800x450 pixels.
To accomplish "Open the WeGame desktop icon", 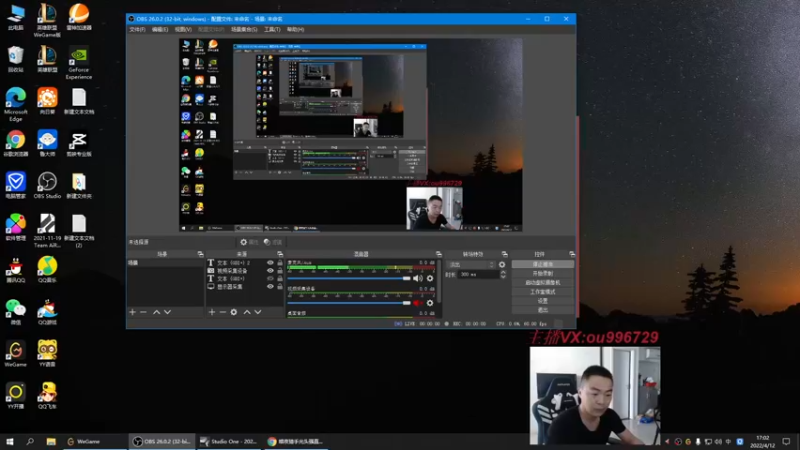I will coord(15,354).
